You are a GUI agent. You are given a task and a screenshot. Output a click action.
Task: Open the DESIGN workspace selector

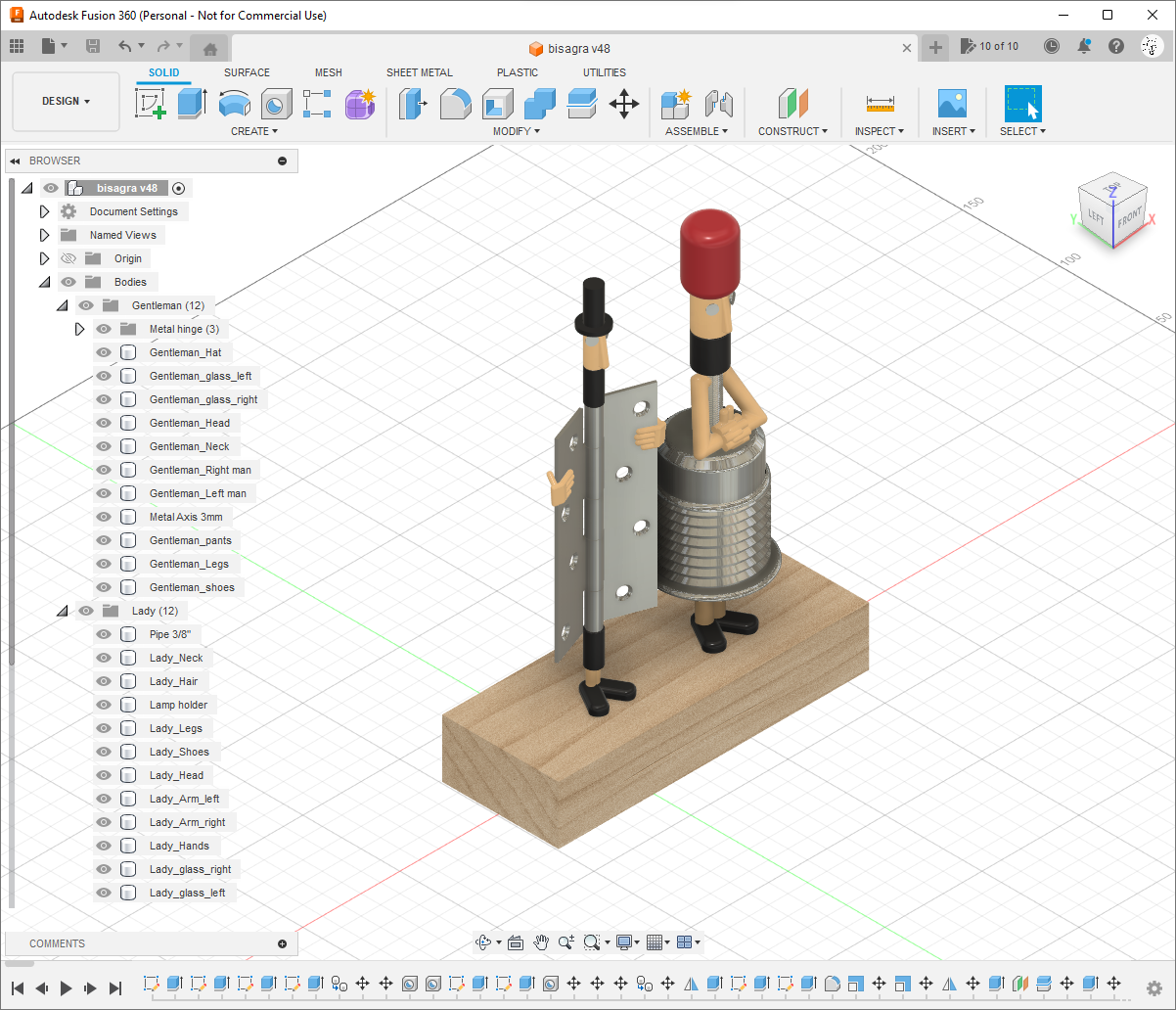click(x=66, y=100)
